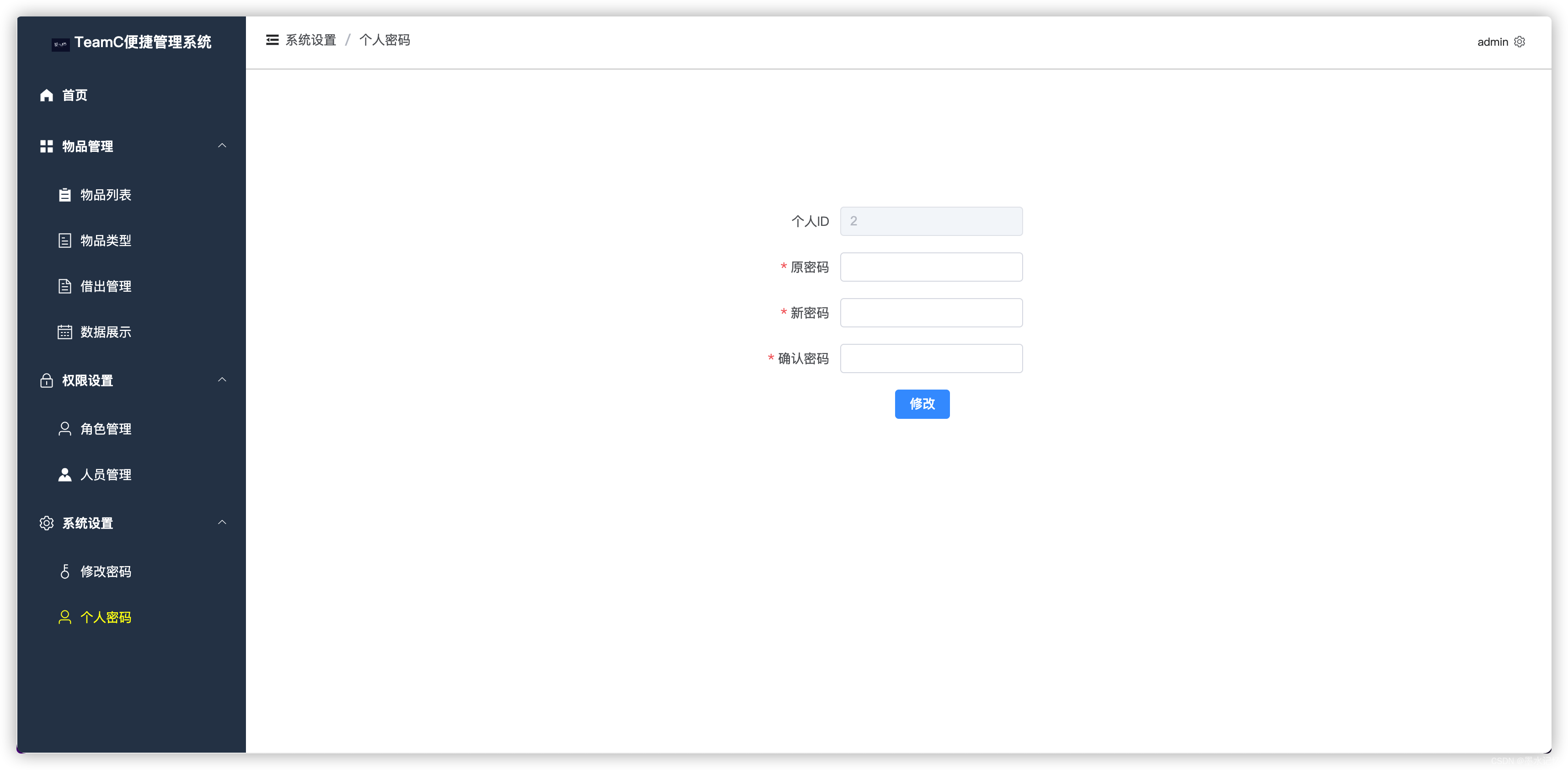This screenshot has height=770, width=1568.
Task: Go to 首页 menu item
Action: click(132, 96)
